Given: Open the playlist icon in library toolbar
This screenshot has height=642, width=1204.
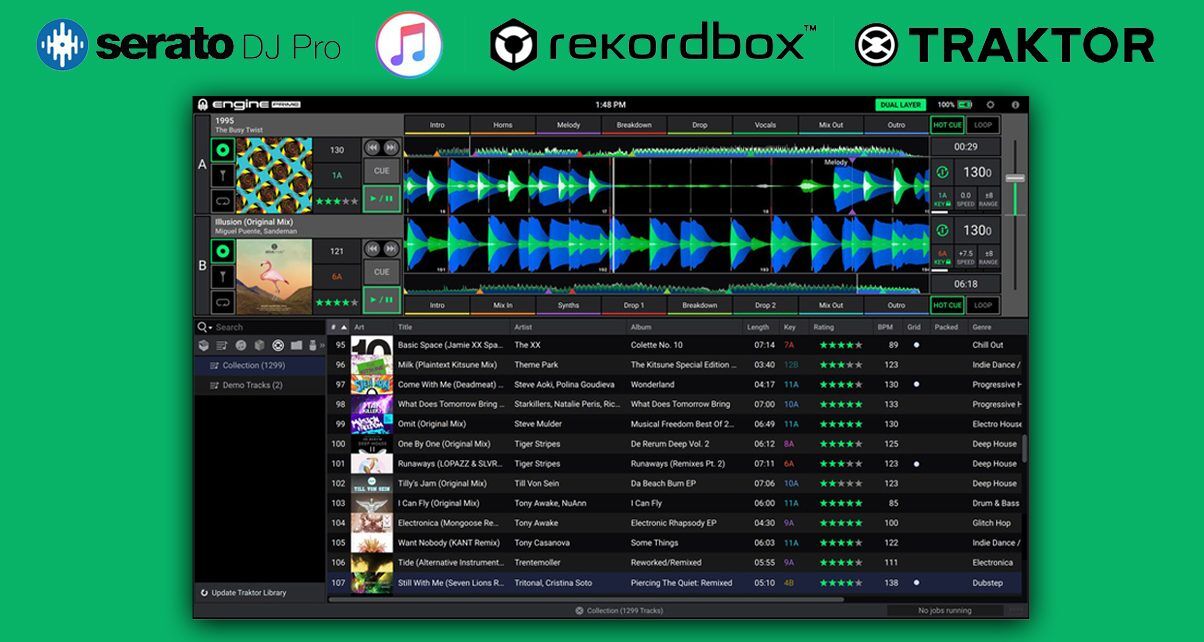Looking at the screenshot, I should (x=222, y=345).
